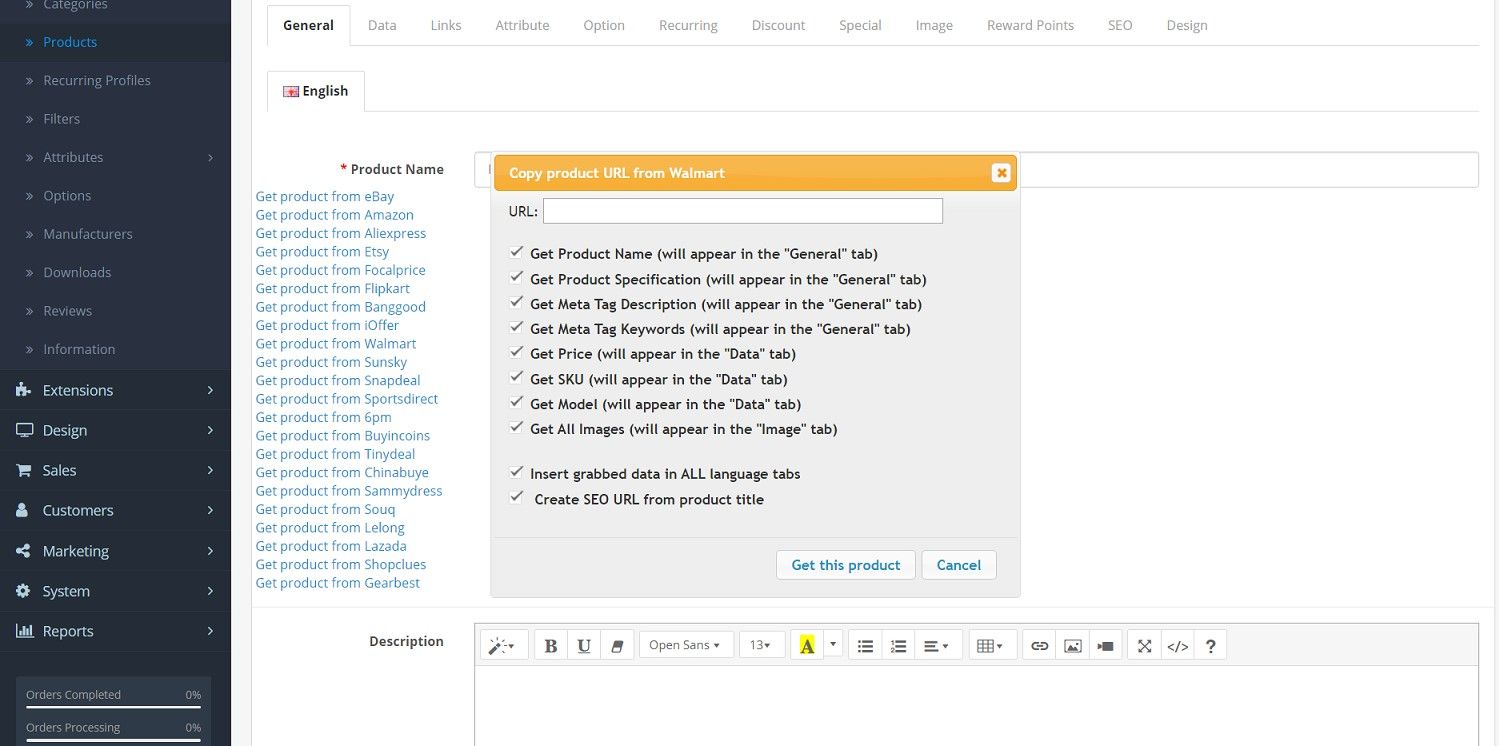Disable Create SEO URL from product title
Viewport: 1499px width, 746px height.
click(x=517, y=498)
